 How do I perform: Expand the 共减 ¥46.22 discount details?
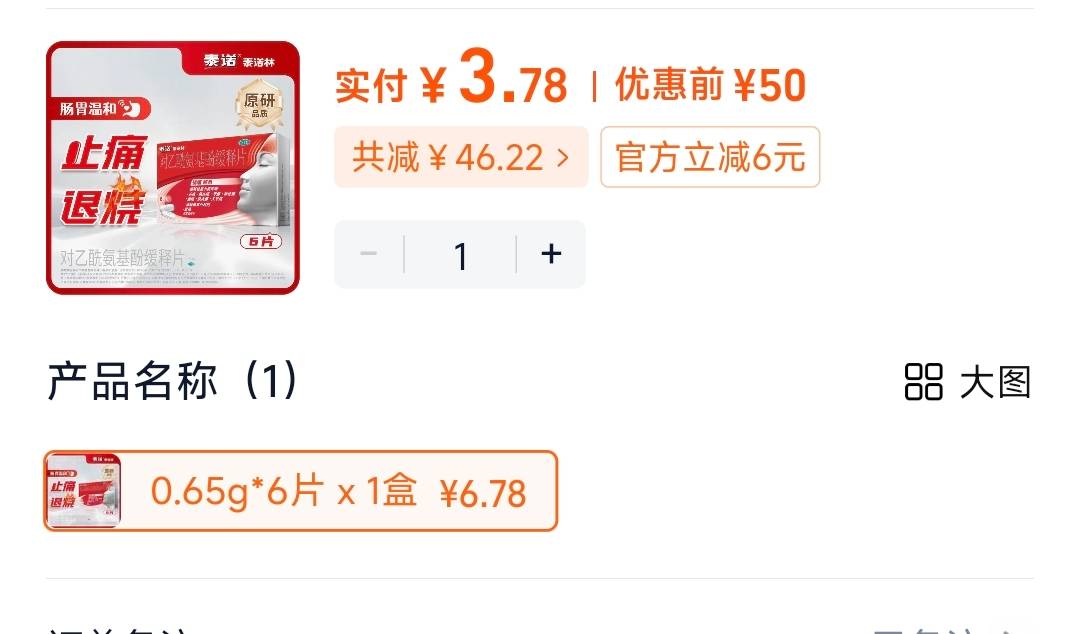click(461, 157)
